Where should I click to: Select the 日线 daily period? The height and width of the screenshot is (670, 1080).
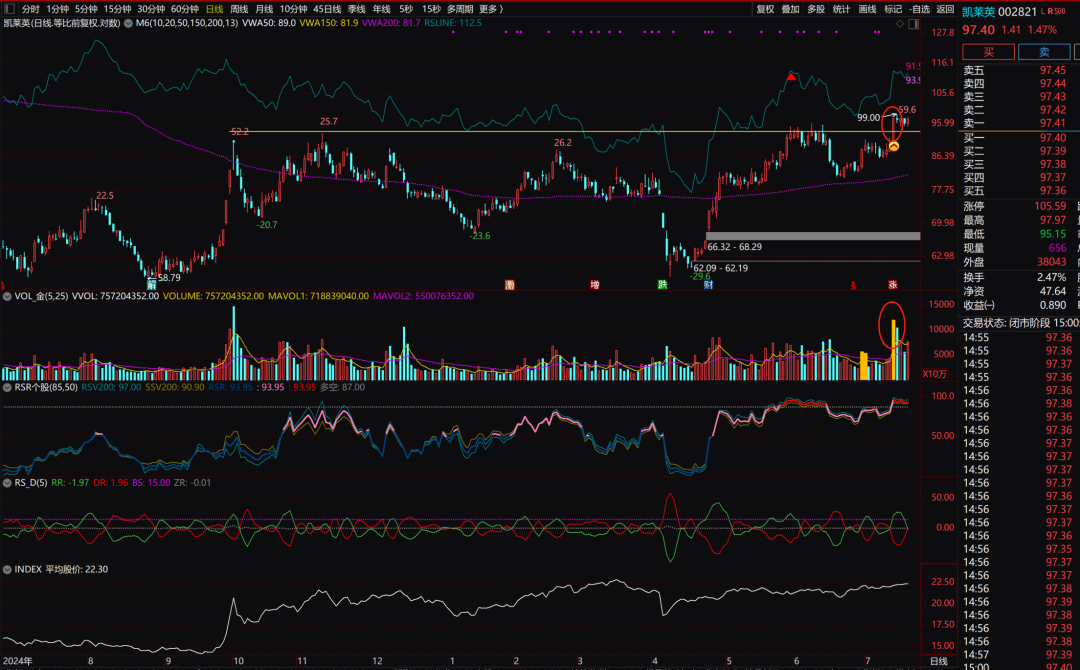pos(215,9)
